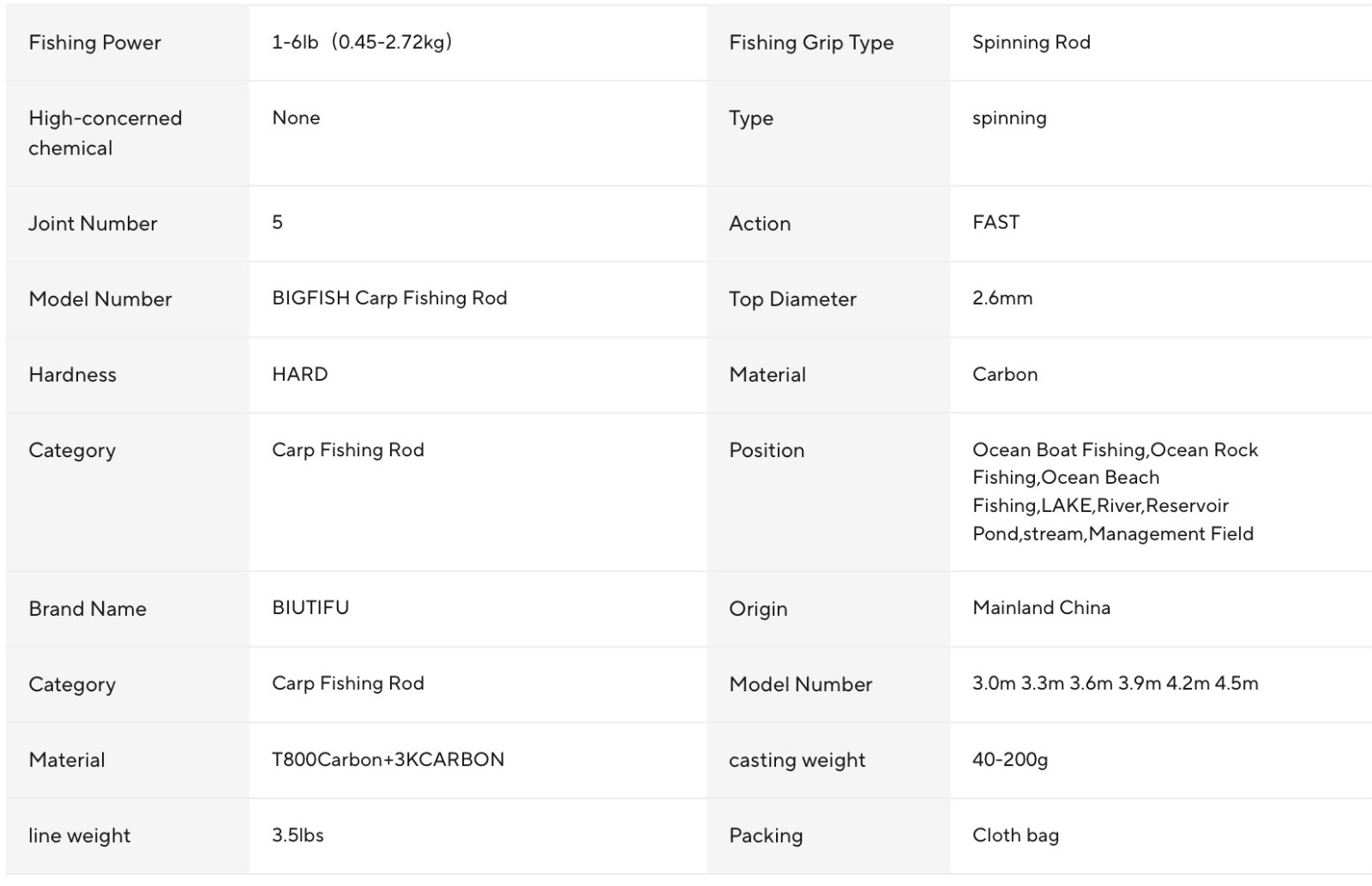This screenshot has width=1372, height=886.
Task: Select the BIUTIFU brand name
Action: point(310,607)
